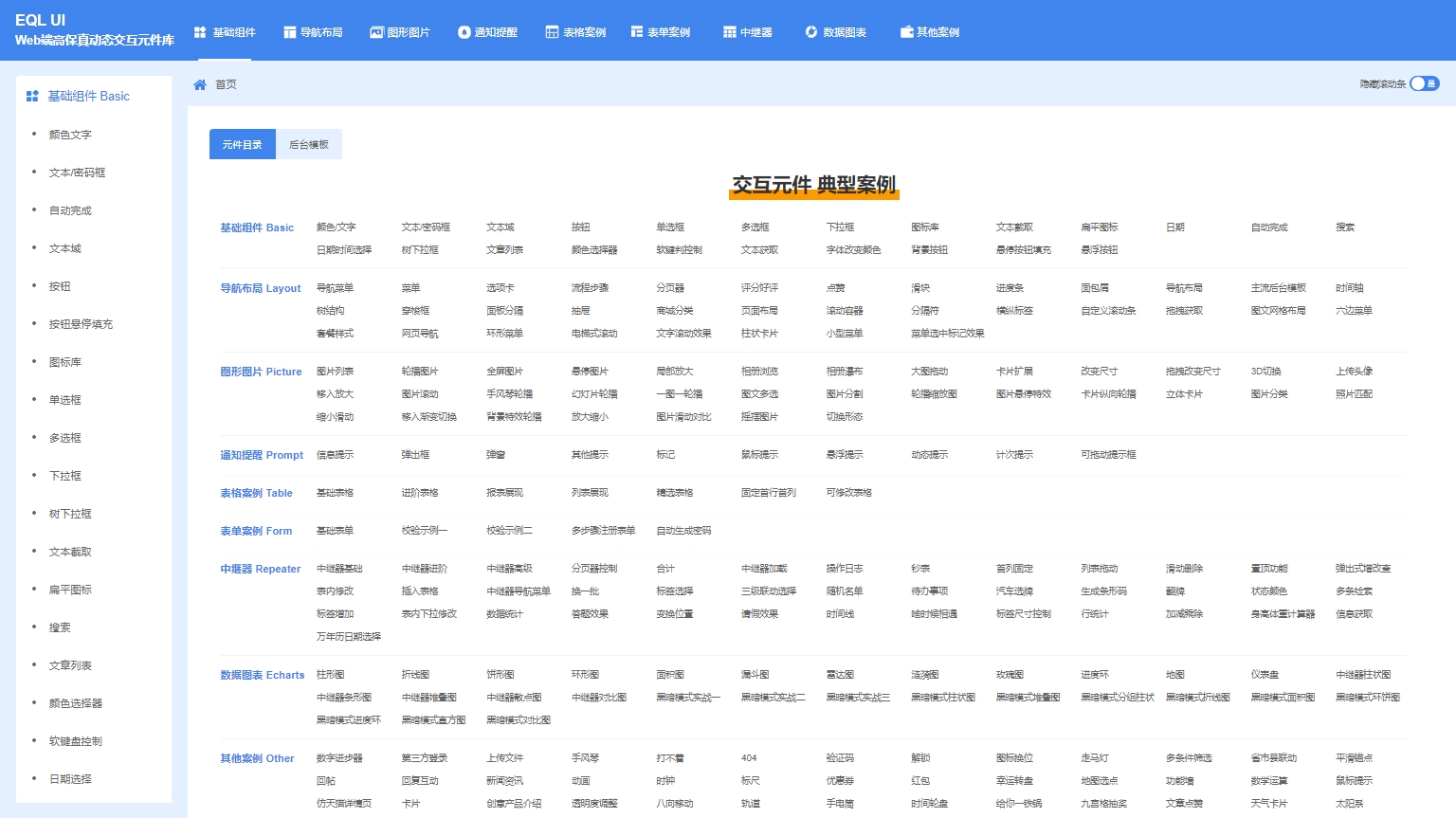The image size is (1456, 818).
Task: Open 3D切换 in the Picture row
Action: (x=1266, y=372)
